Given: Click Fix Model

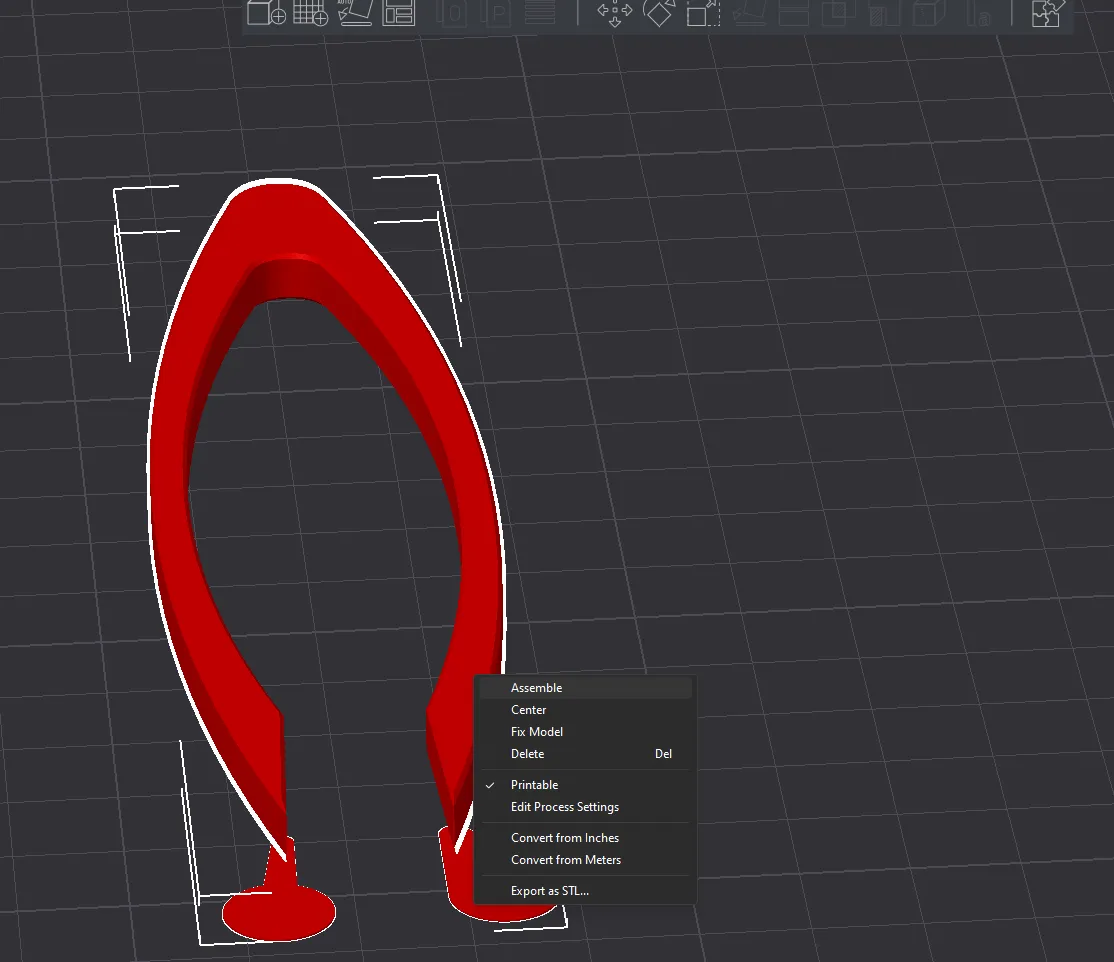Looking at the screenshot, I should [536, 731].
